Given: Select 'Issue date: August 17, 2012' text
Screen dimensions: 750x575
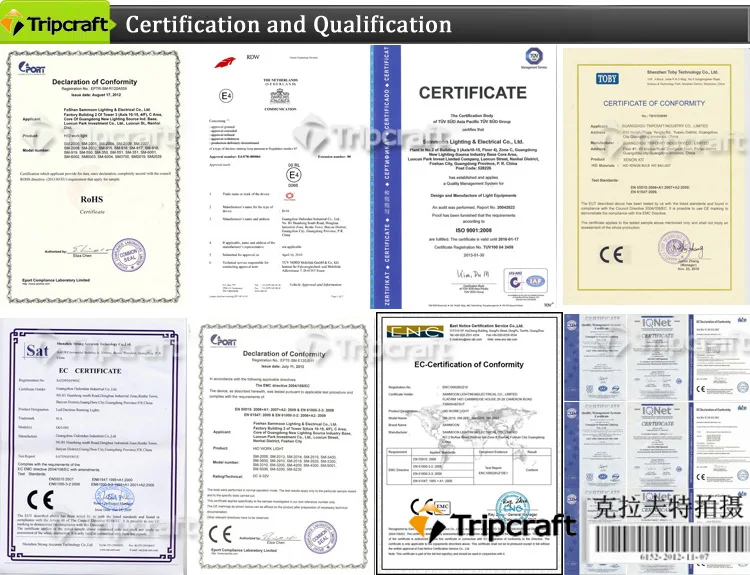Looking at the screenshot, I should (94, 95).
